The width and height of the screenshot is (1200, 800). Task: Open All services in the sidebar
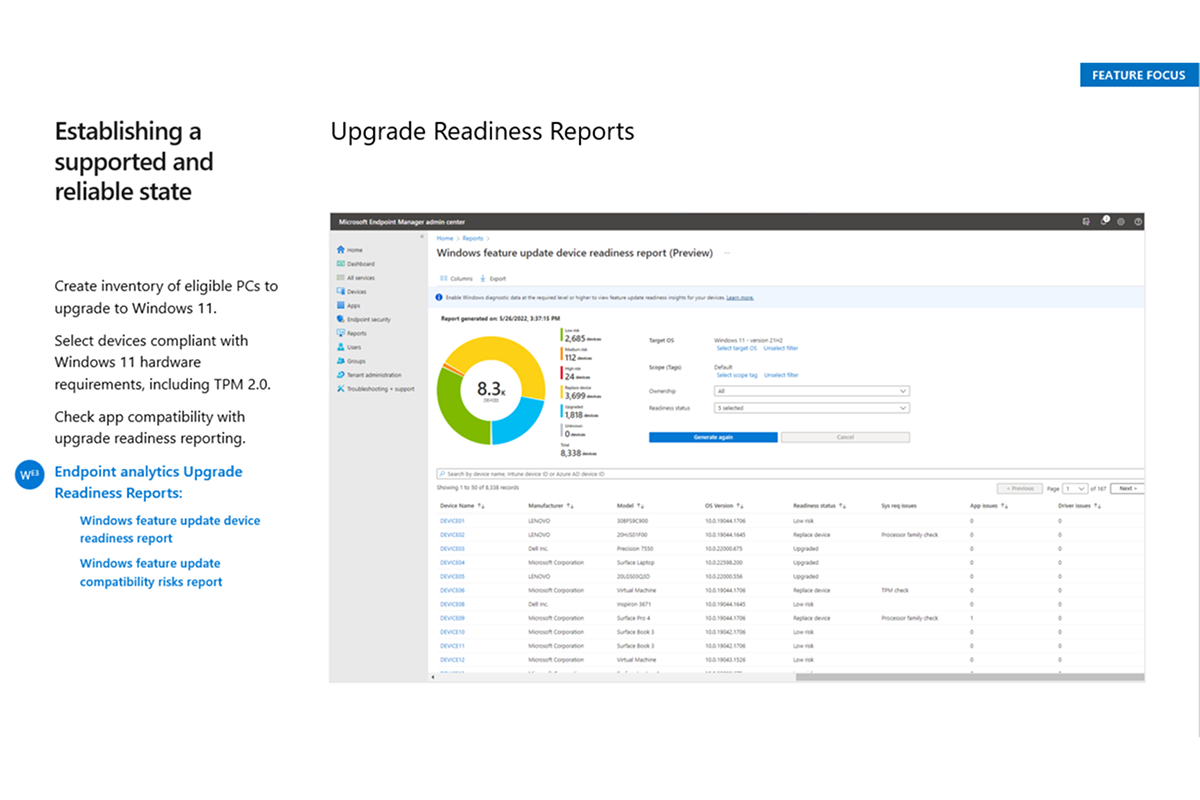[x=355, y=278]
